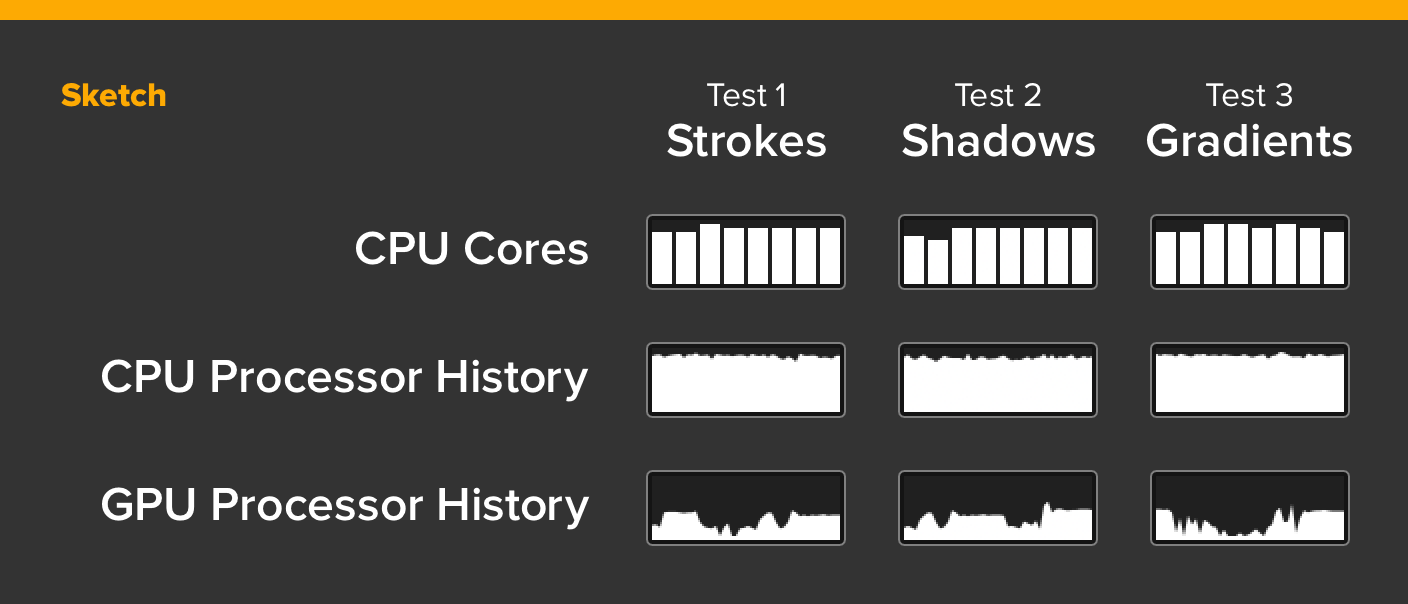Click the CPU Cores graph for Strokes
This screenshot has width=1408, height=604.
tap(746, 252)
